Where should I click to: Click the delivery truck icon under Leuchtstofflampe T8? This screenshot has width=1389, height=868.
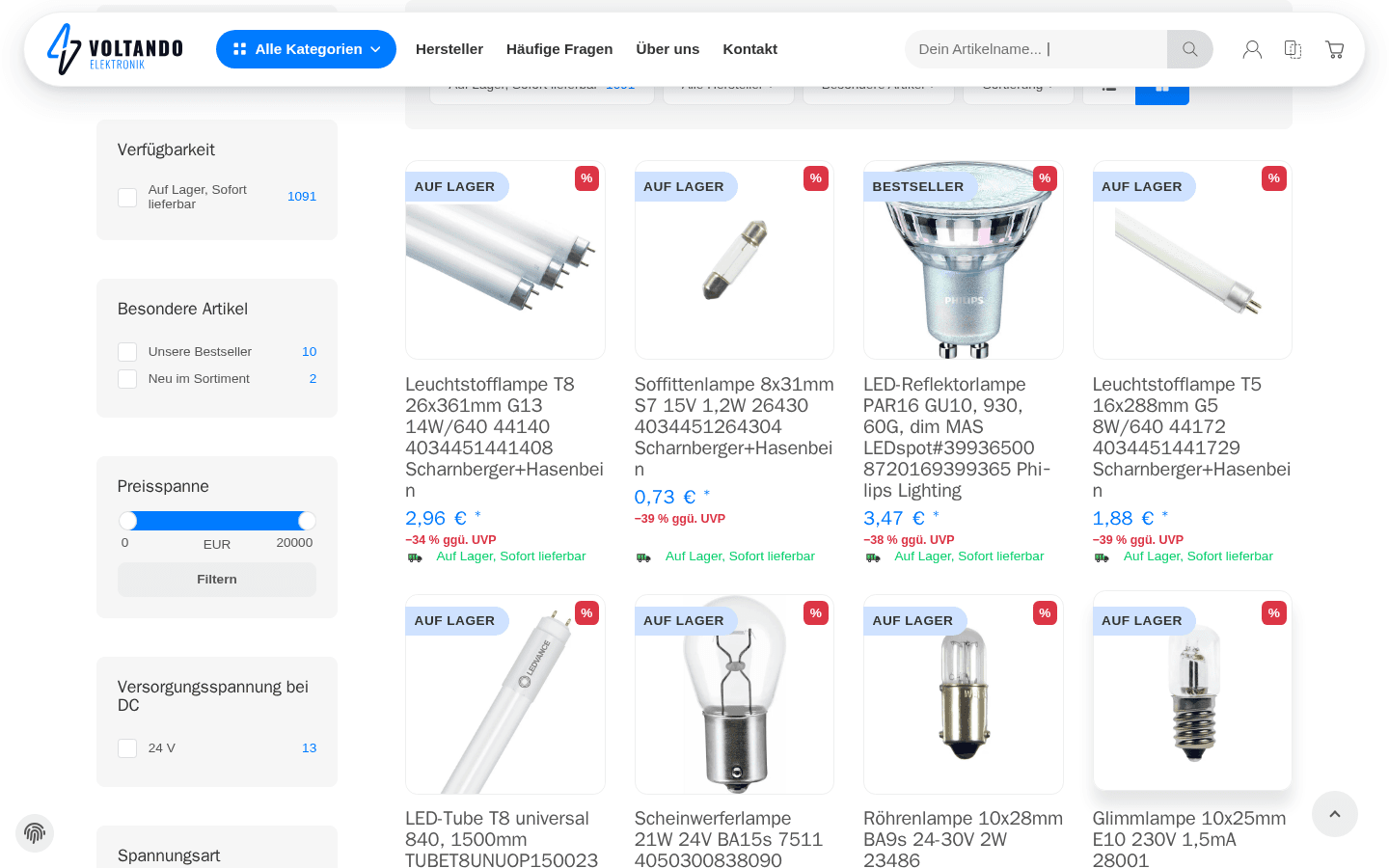415,557
